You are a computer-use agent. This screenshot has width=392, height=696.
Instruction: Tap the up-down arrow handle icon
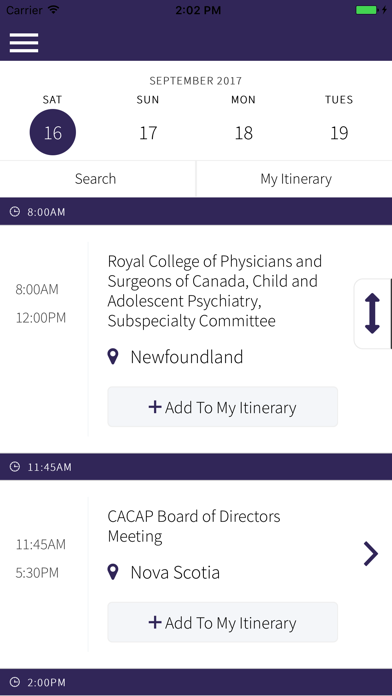[372, 313]
